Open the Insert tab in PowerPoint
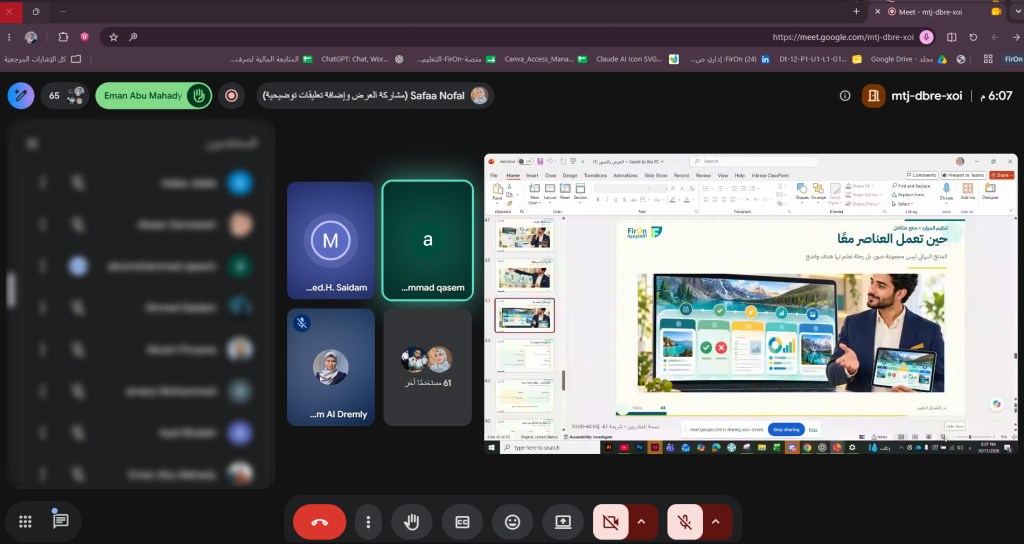 pos(532,176)
